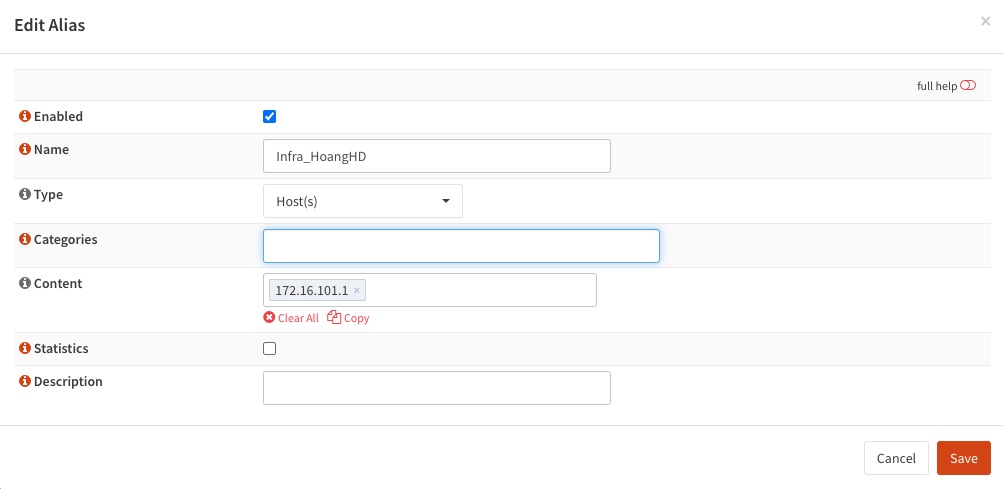Click the Categories selection field
Image resolution: width=1004 pixels, height=489 pixels.
tap(461, 246)
